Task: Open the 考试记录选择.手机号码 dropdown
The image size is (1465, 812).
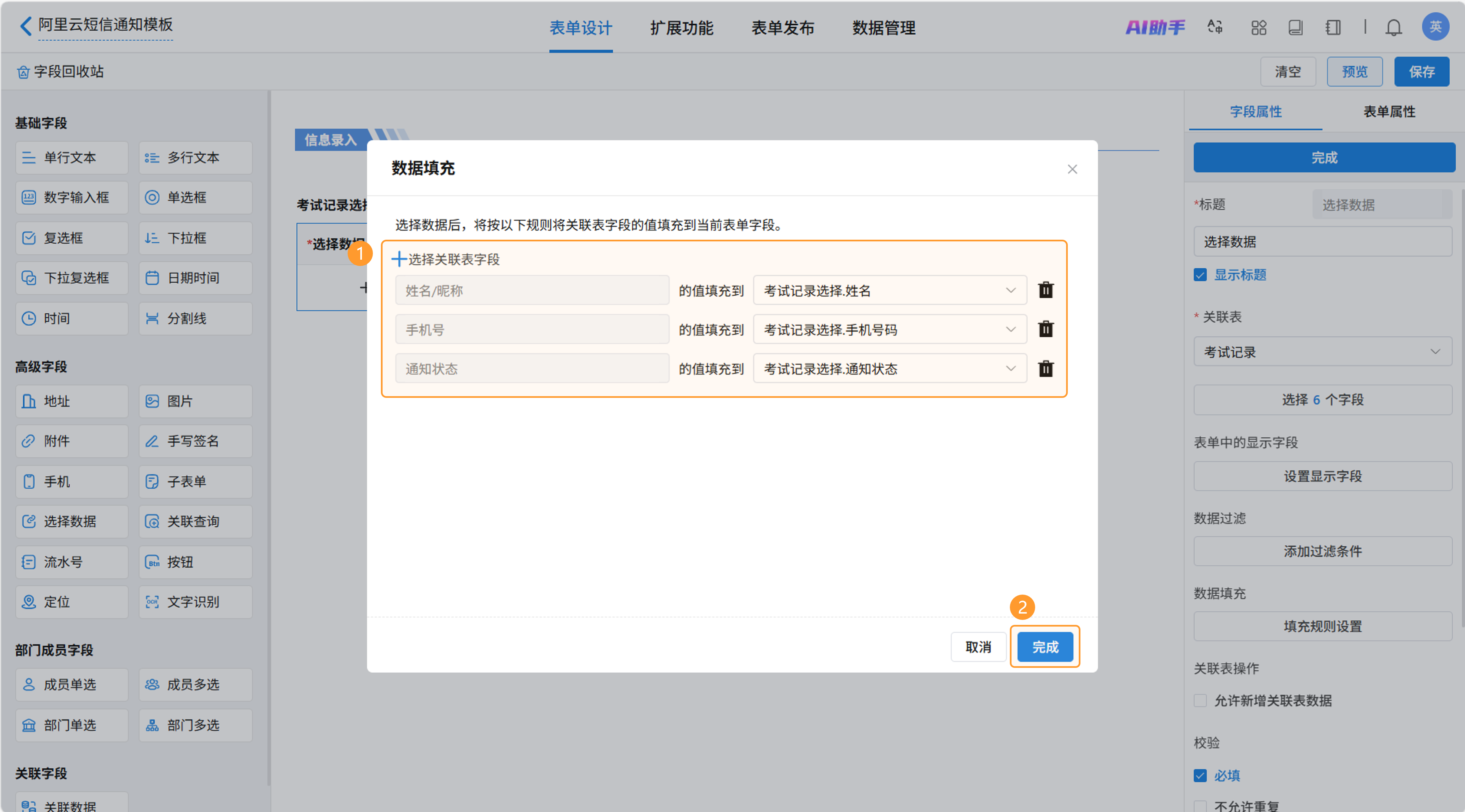Action: pyautogui.click(x=889, y=329)
